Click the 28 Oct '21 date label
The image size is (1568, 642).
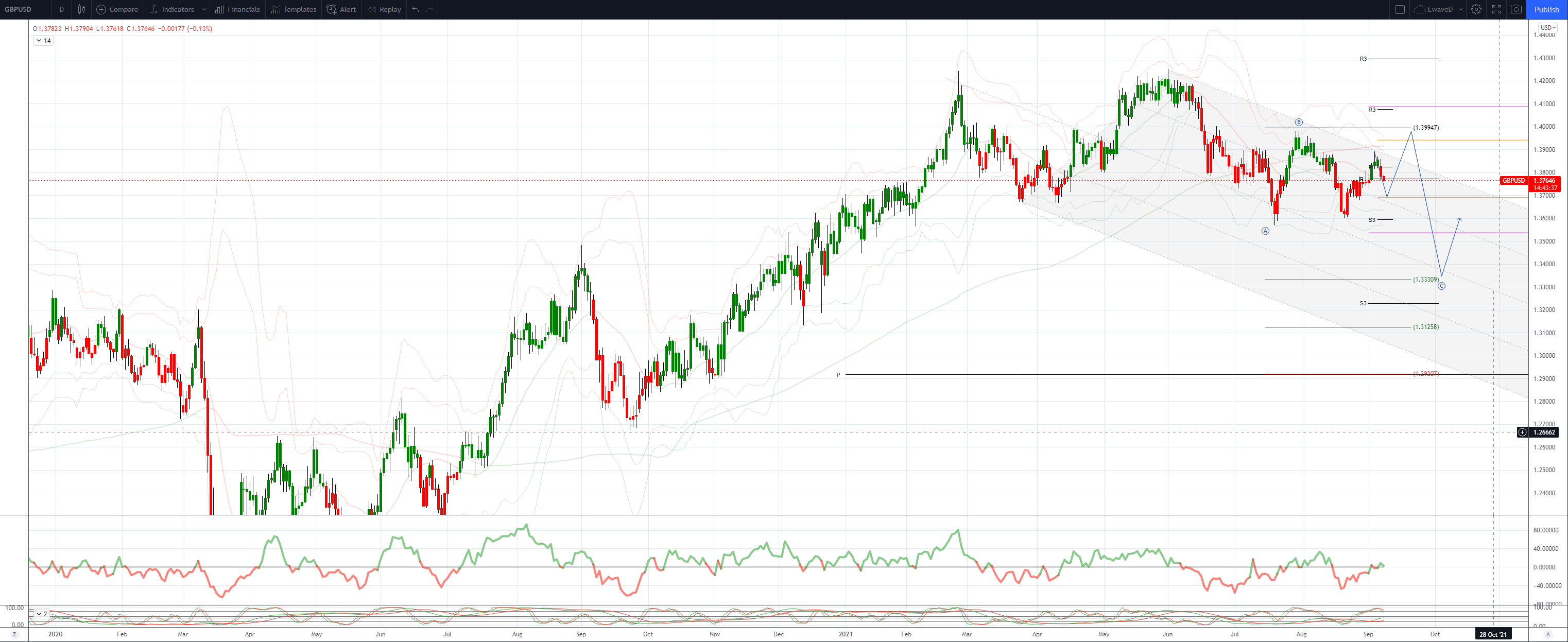pos(1493,634)
